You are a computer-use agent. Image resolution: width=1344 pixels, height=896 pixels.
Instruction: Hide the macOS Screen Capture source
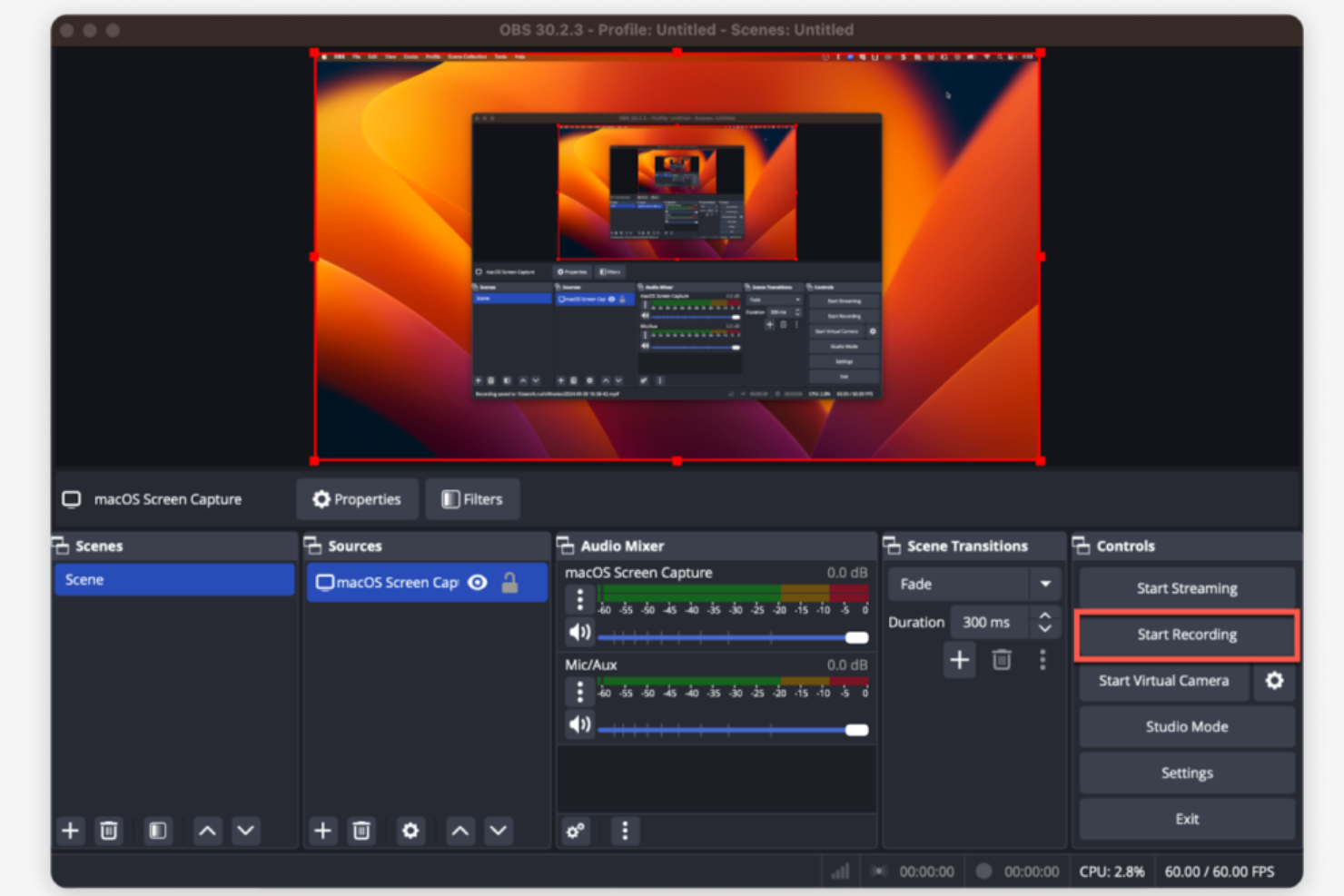[x=478, y=582]
